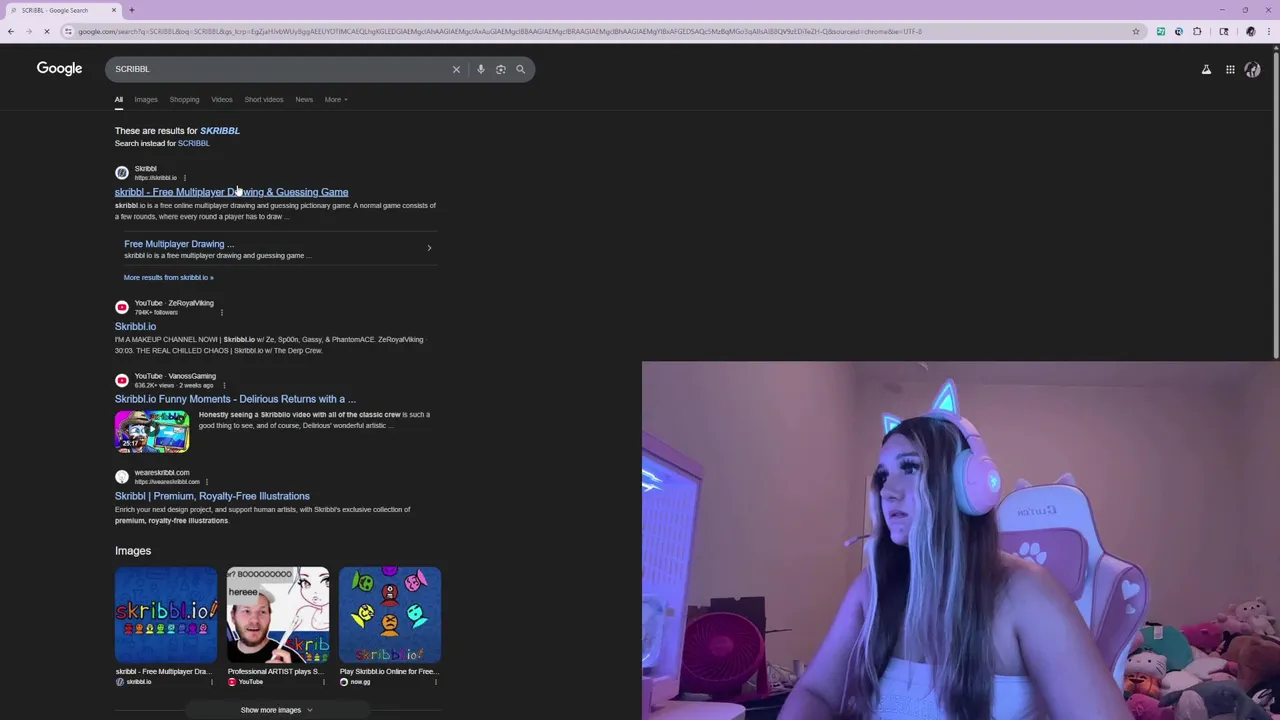View site information icon in the address bar
Image resolution: width=1280 pixels, height=720 pixels.
(x=68, y=31)
